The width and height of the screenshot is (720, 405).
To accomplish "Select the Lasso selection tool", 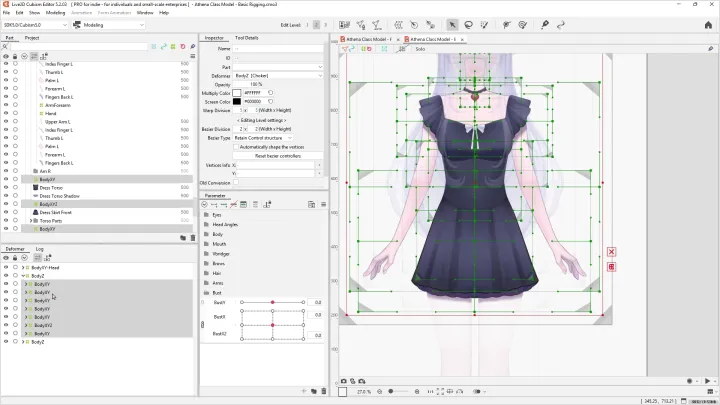I will point(468,25).
